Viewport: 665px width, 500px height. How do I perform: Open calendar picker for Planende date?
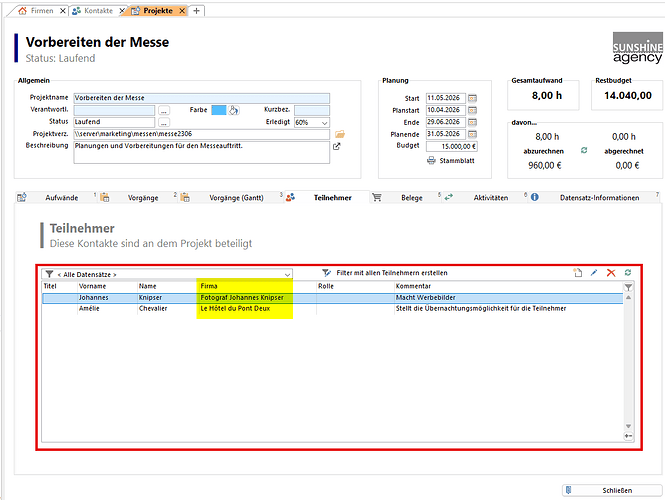472,134
